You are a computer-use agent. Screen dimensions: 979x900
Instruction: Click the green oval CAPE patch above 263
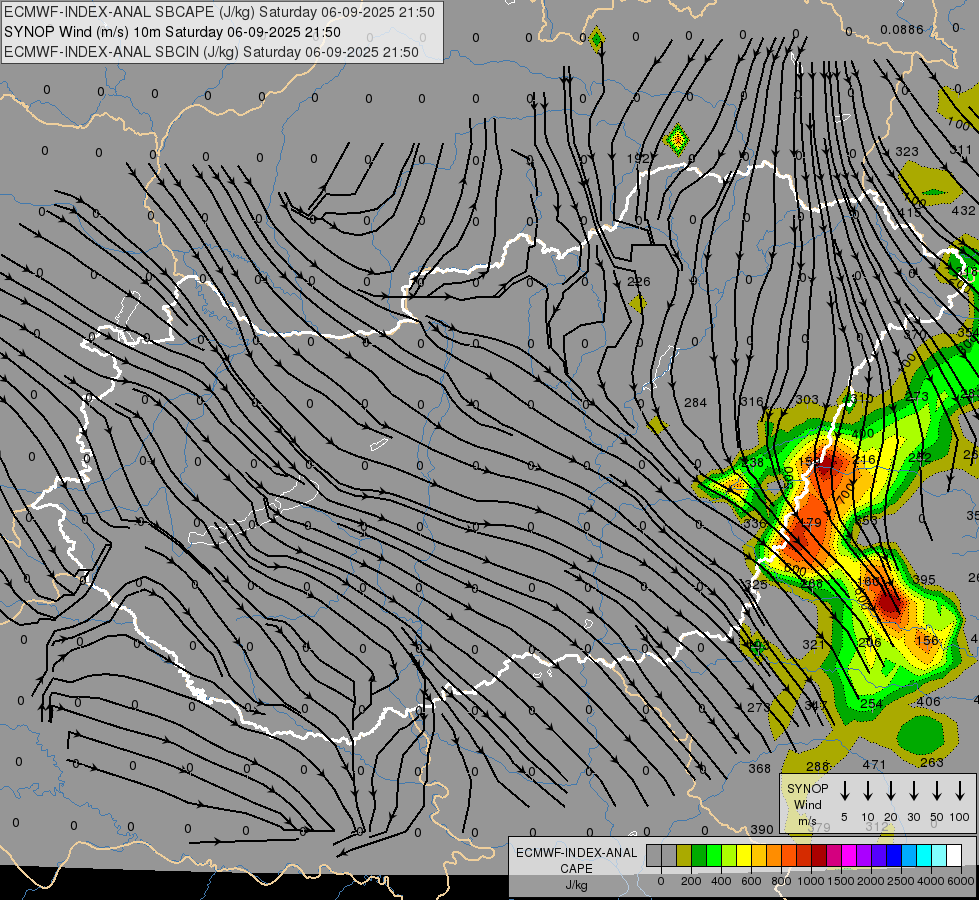coord(920,734)
